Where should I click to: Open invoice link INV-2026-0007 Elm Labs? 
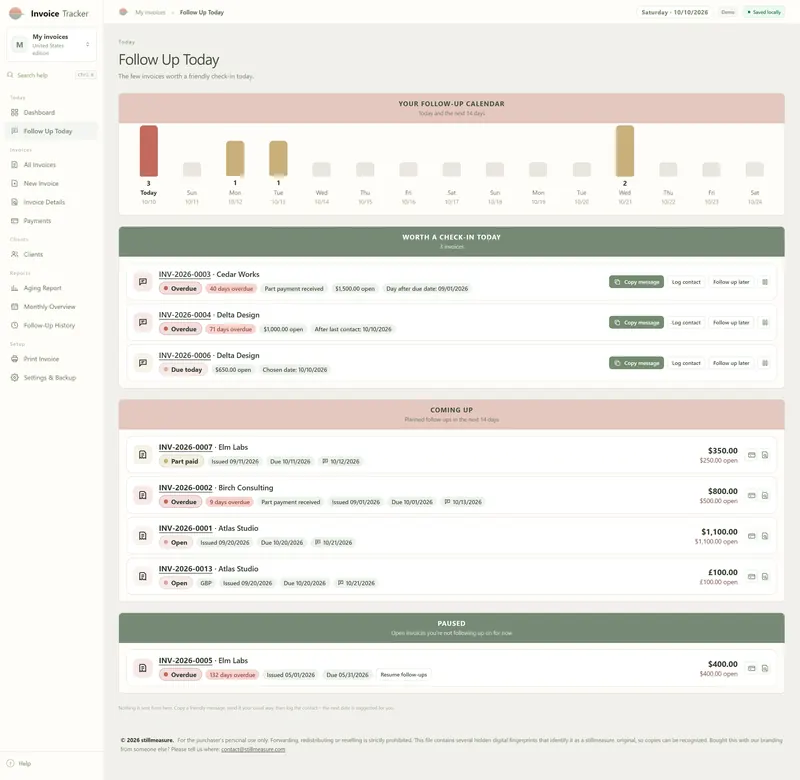coord(185,447)
